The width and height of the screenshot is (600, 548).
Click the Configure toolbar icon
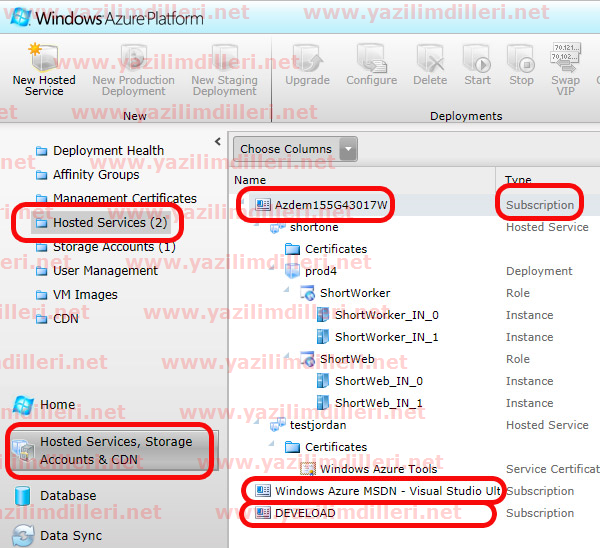click(x=371, y=58)
